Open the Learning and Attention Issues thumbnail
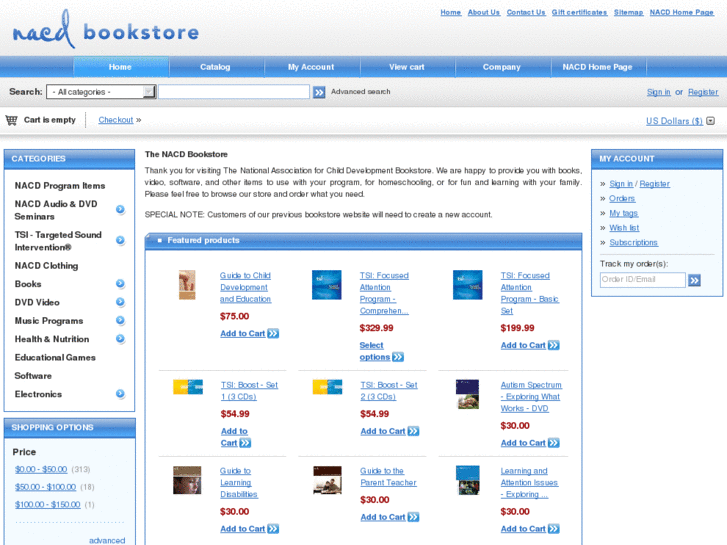This screenshot has width=727, height=545. point(467,480)
